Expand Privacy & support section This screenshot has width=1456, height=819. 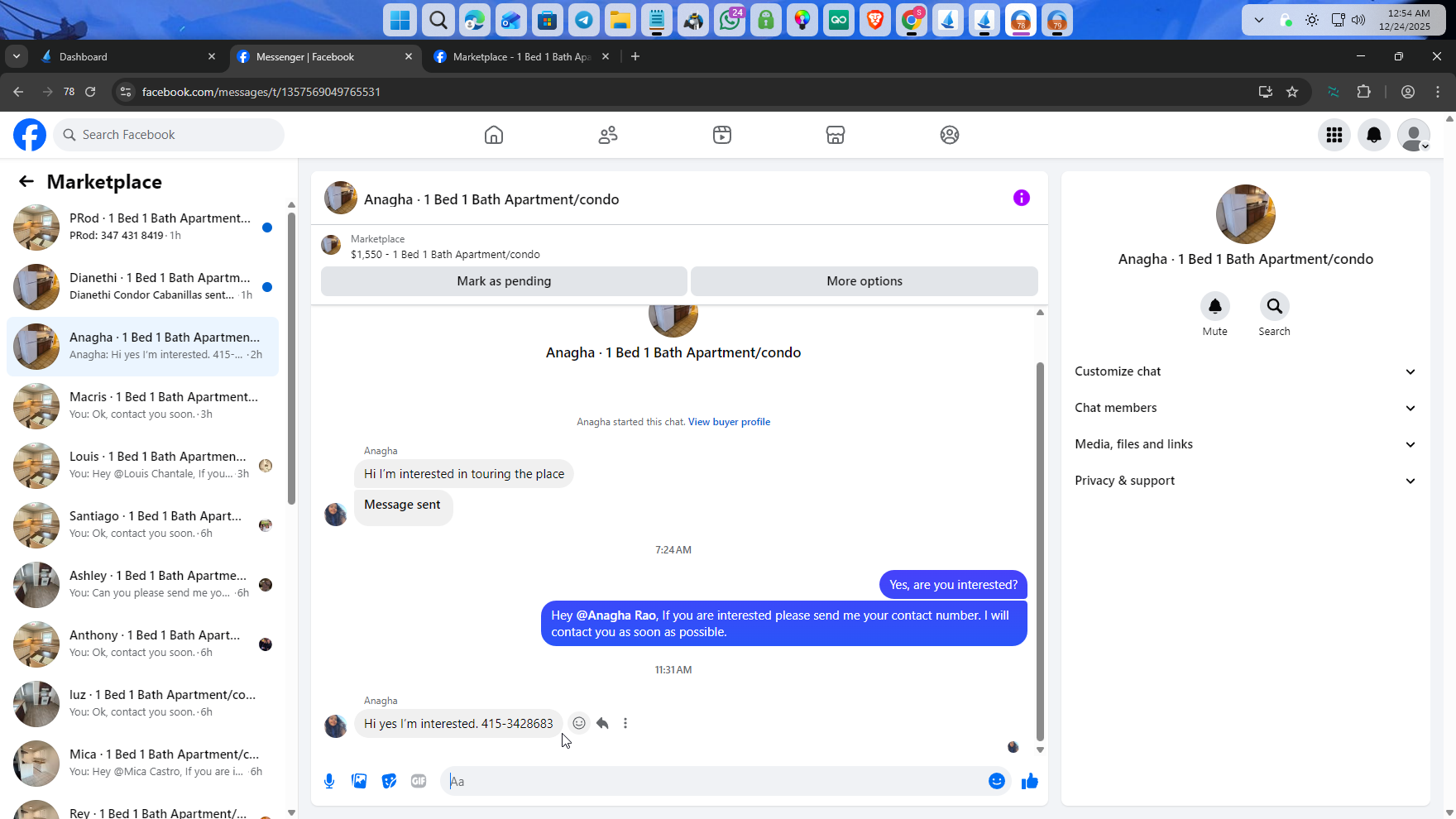[x=1245, y=481]
